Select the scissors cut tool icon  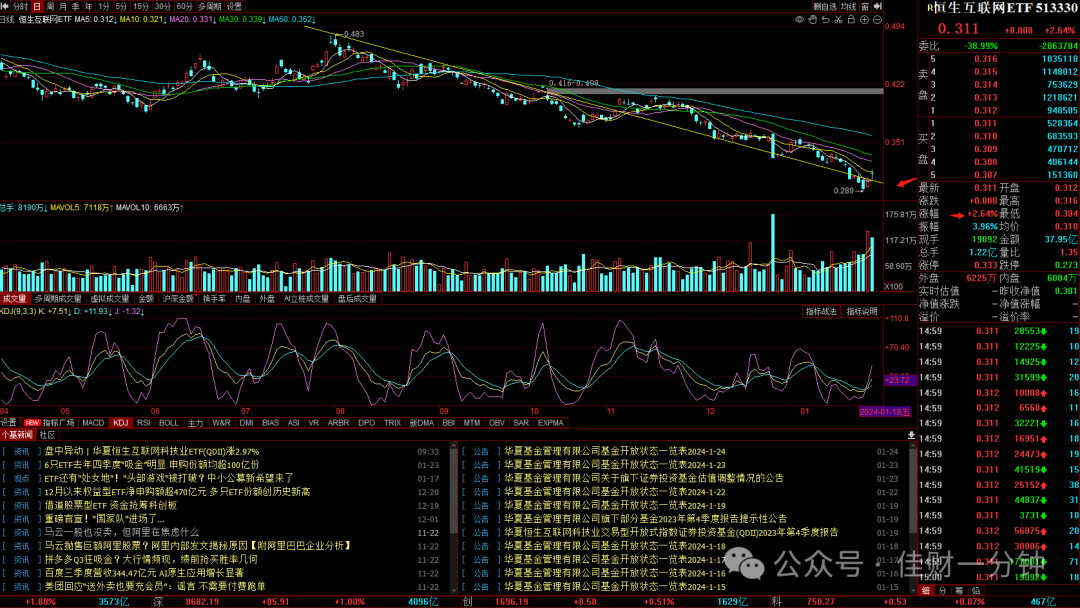pyautogui.click(x=838, y=20)
